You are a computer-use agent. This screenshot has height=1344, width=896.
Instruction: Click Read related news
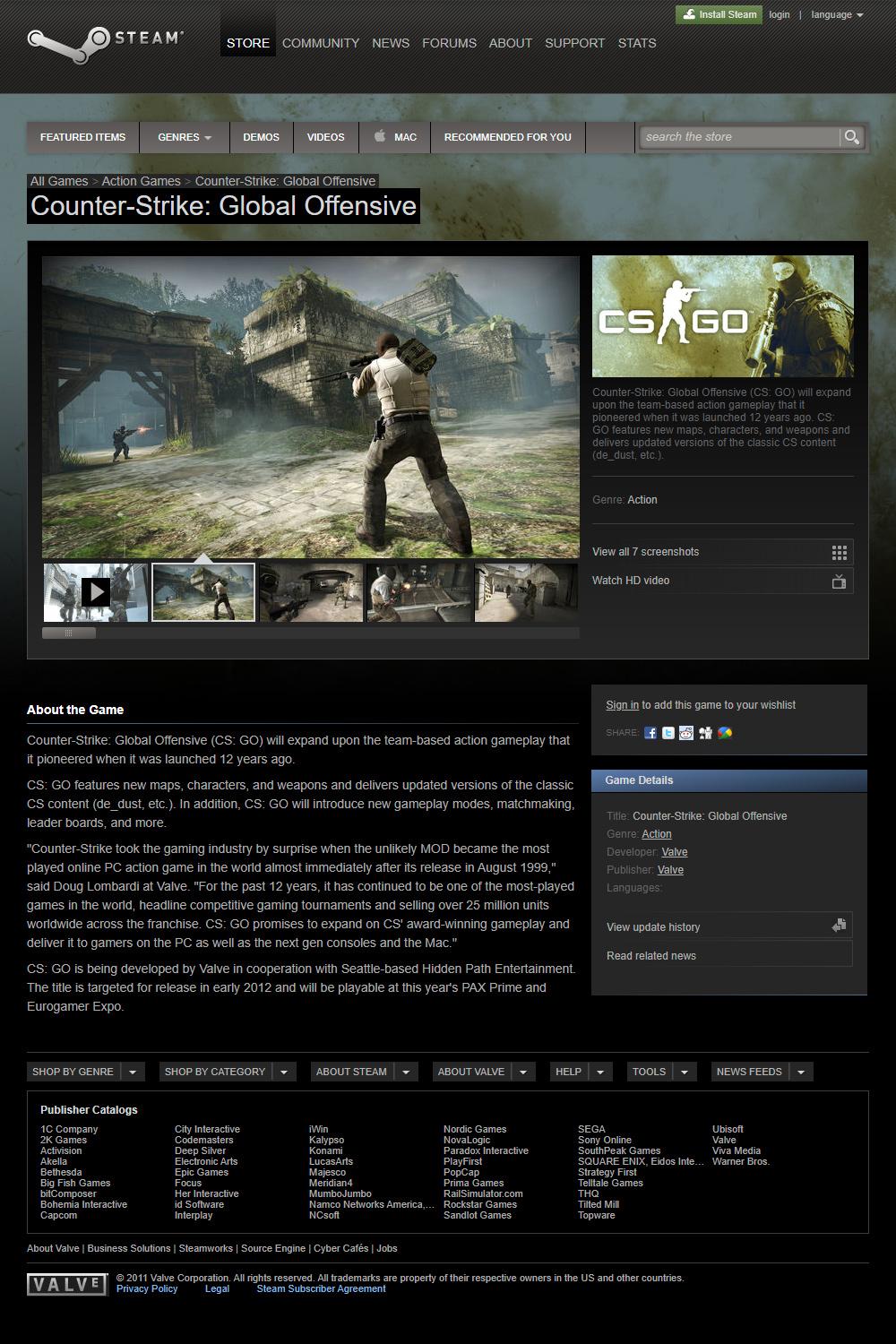click(x=728, y=955)
